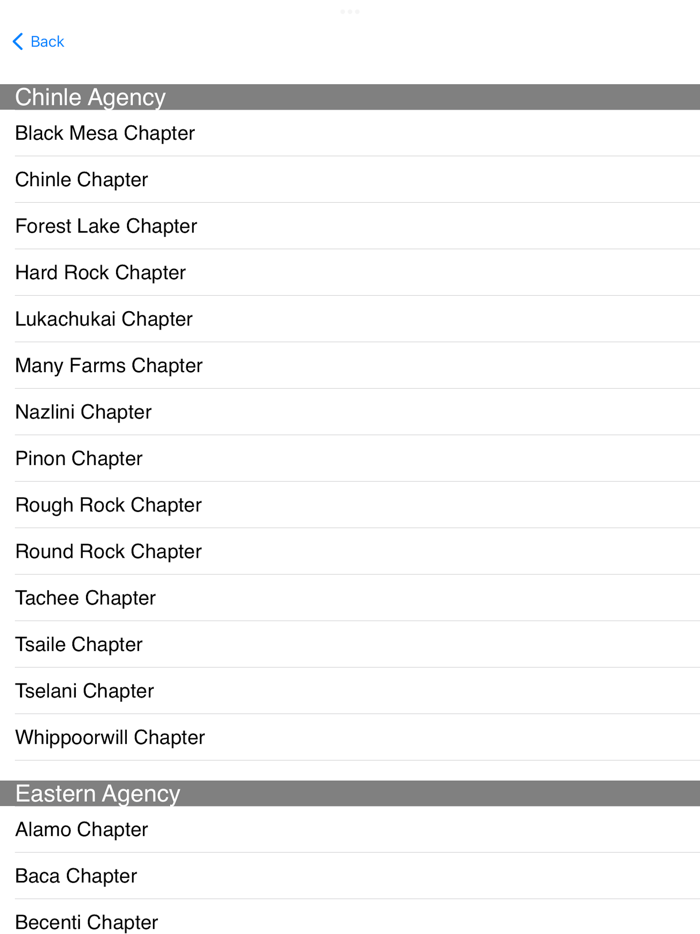Select Many Farms Chapter

point(108,365)
